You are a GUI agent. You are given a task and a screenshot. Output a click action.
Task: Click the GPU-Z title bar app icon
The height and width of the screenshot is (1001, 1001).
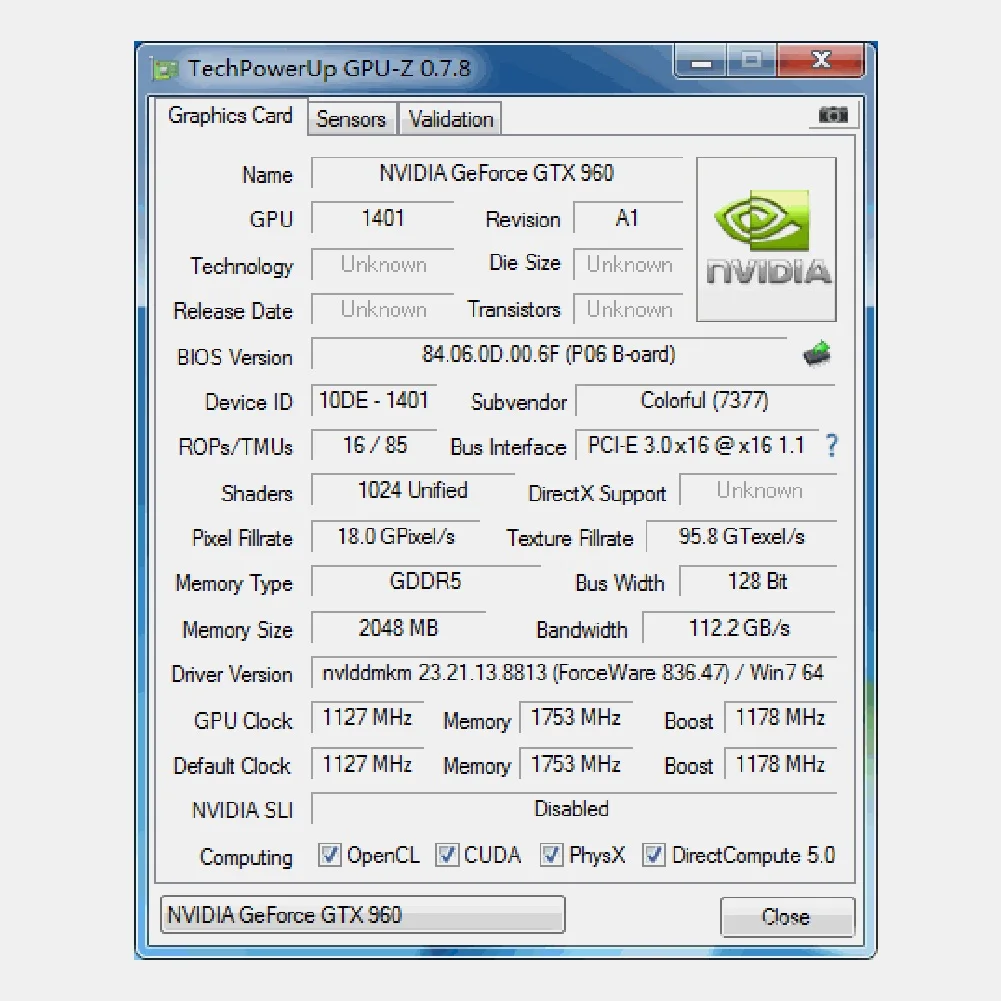click(x=164, y=69)
